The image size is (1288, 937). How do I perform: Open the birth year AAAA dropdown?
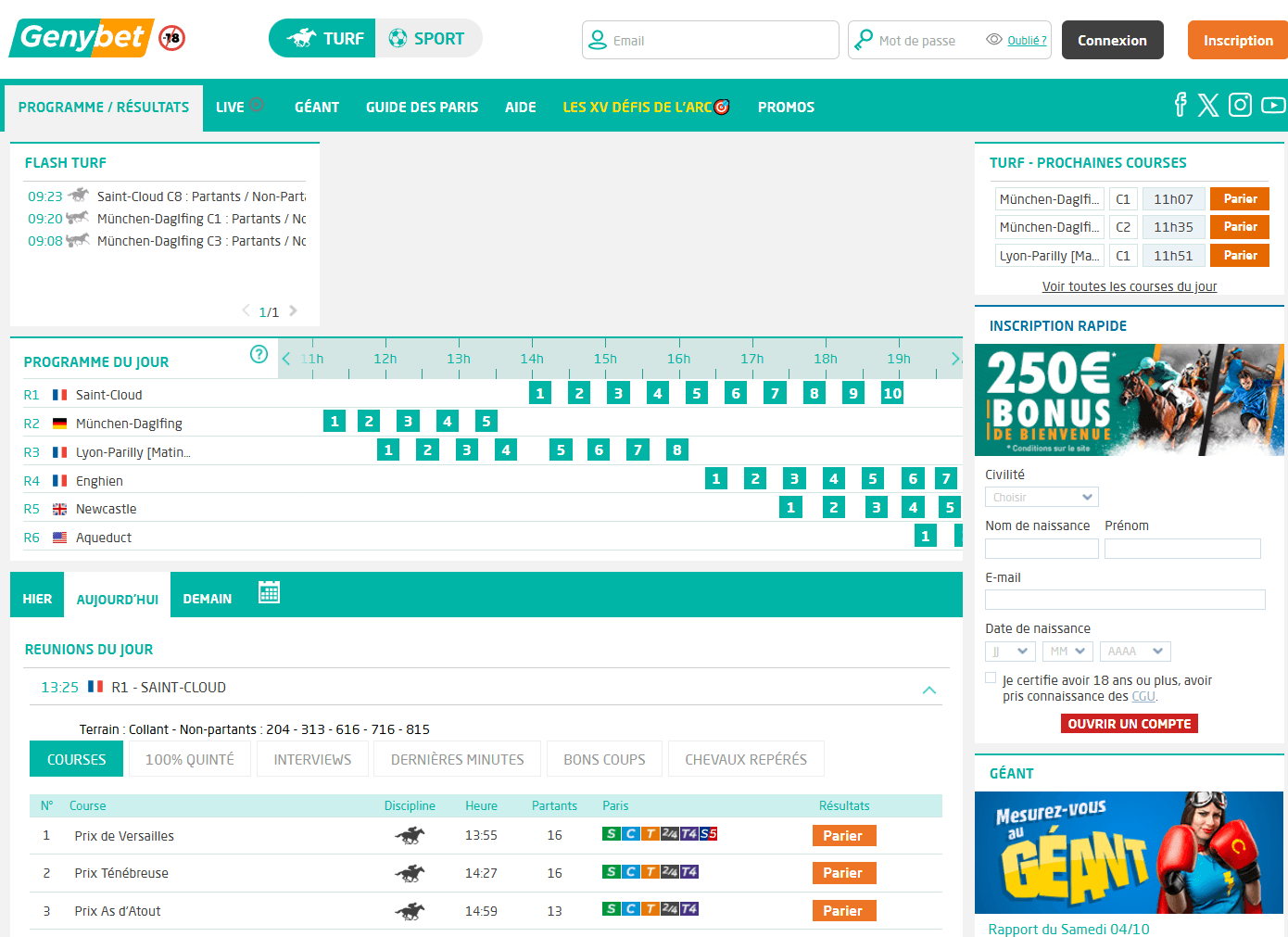coord(1135,652)
